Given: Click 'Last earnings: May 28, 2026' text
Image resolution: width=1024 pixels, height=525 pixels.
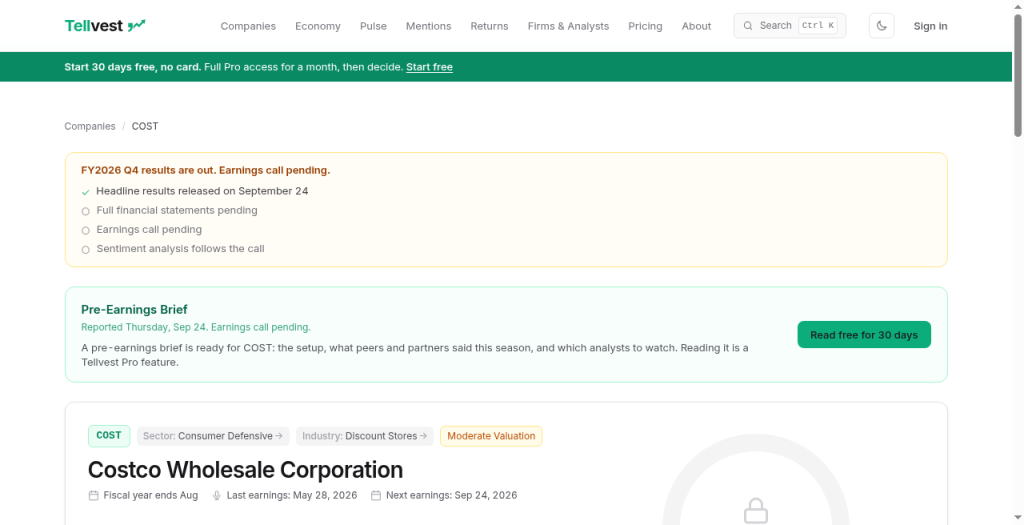Looking at the screenshot, I should click(x=292, y=496).
